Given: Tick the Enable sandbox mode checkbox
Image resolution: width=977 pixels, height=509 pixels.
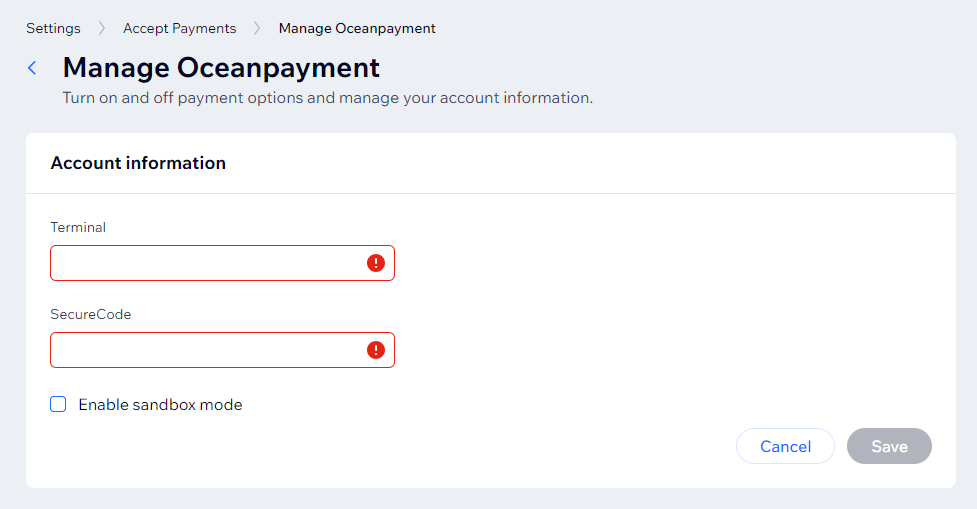Looking at the screenshot, I should point(59,405).
